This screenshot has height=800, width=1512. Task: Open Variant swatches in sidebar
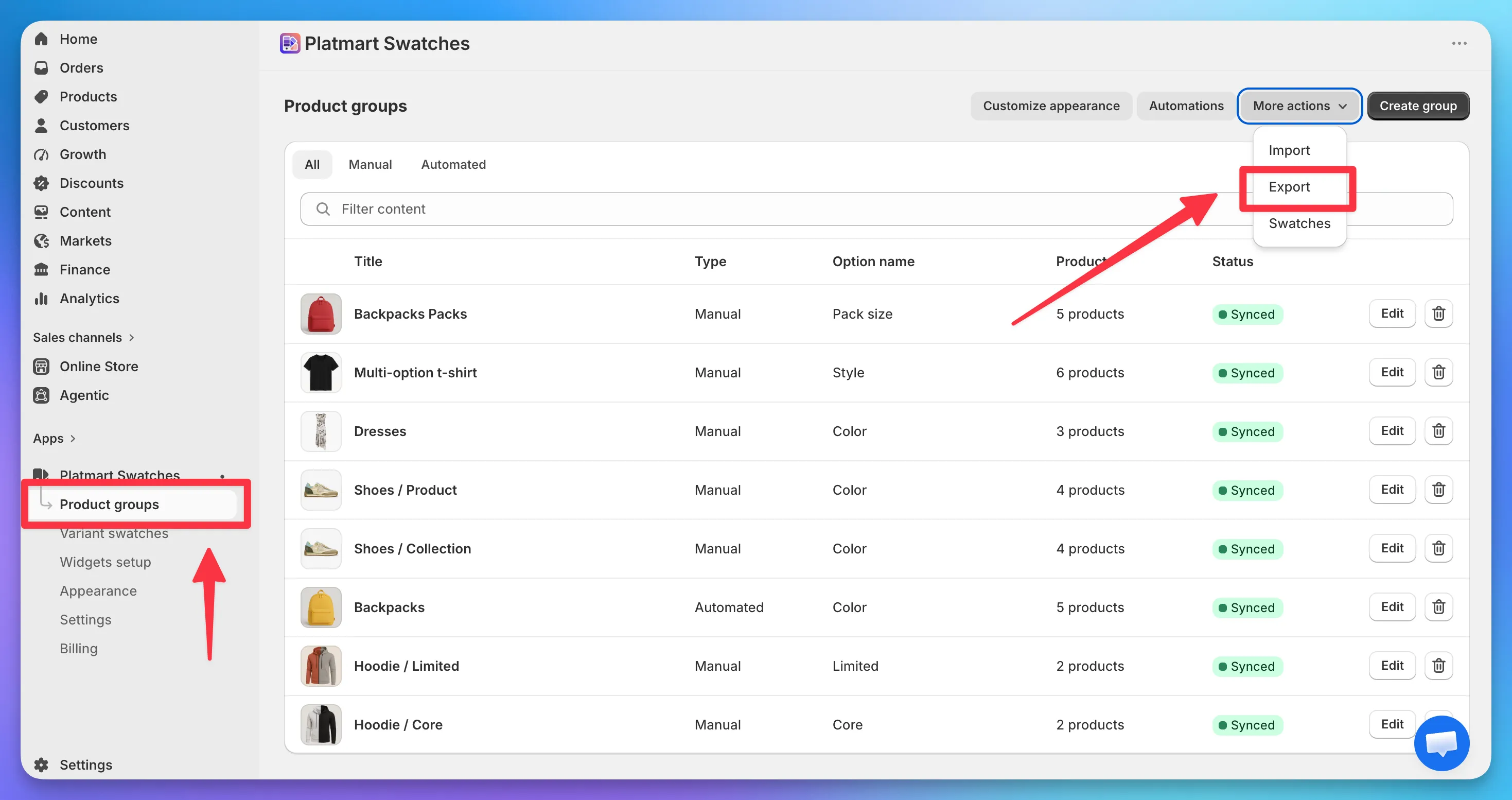(114, 533)
